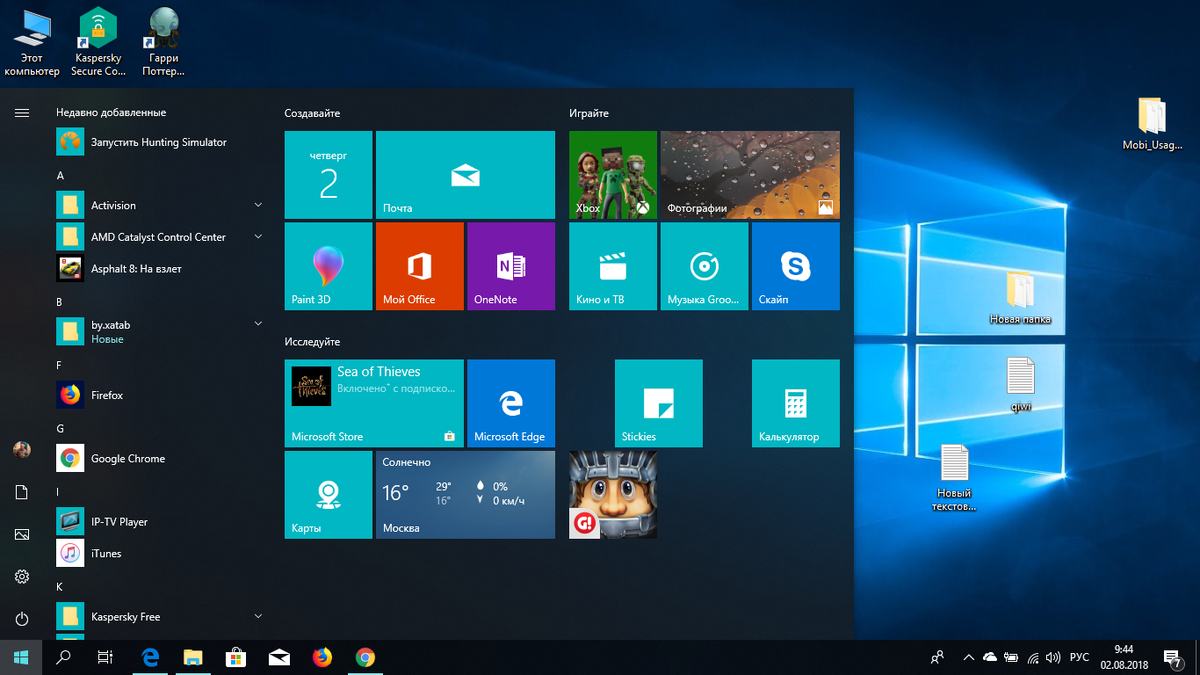
Task: Open Pictures from the Start side rail
Action: pos(22,534)
